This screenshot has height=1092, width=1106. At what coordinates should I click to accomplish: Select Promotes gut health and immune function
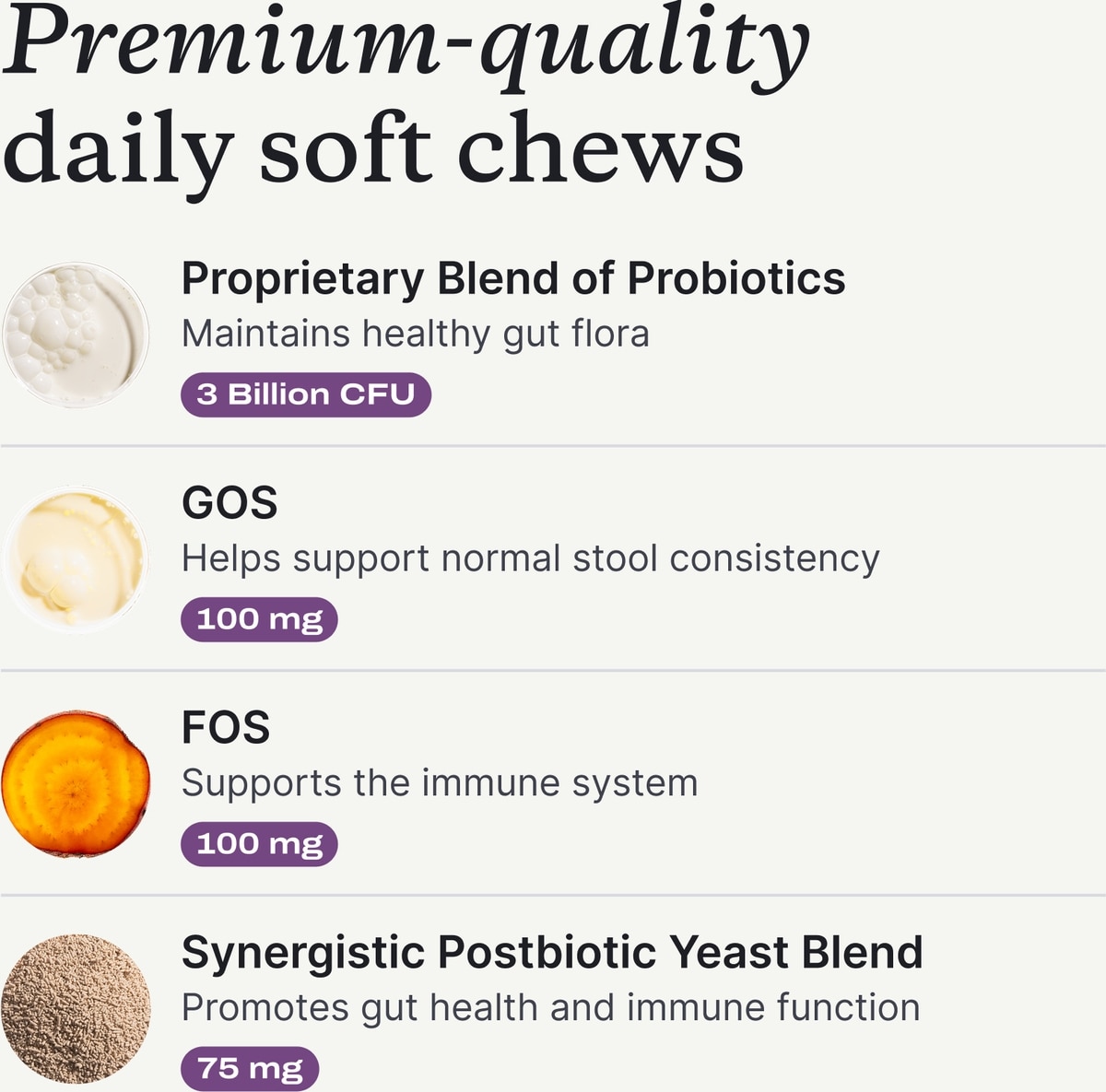click(550, 1008)
